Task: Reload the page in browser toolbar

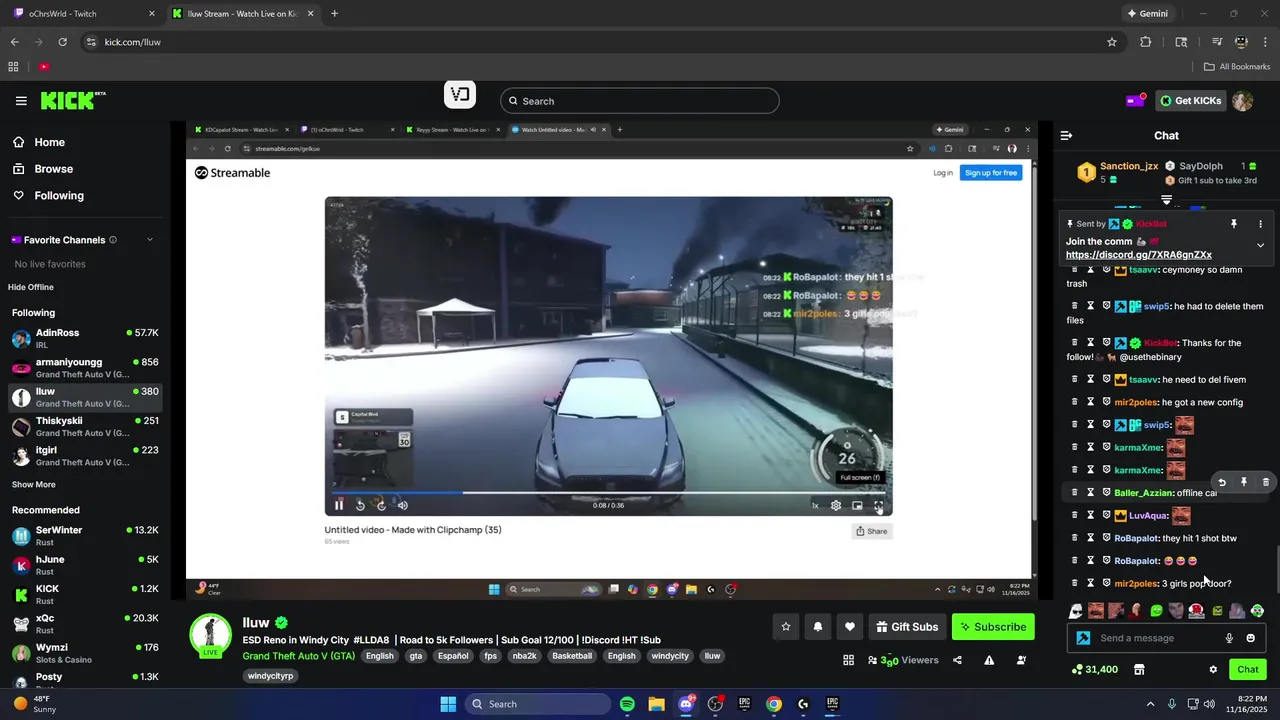Action: (63, 42)
